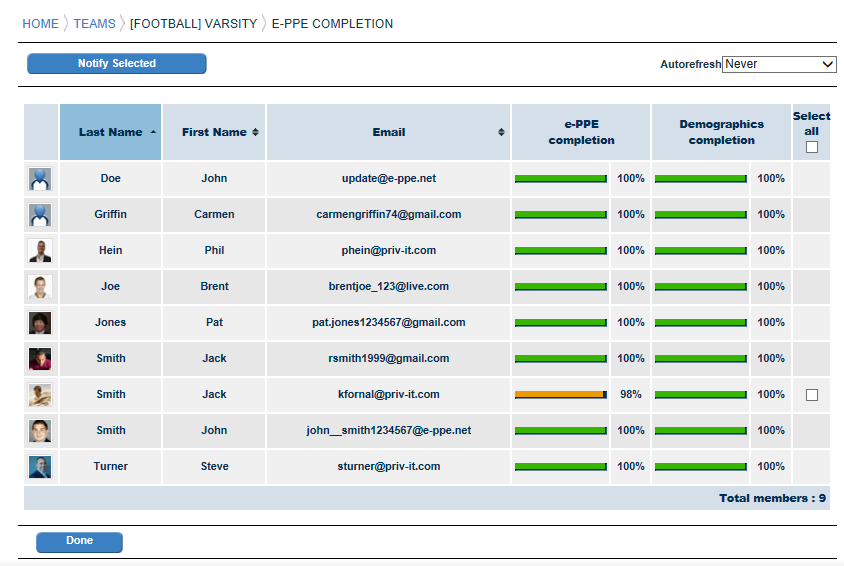The image size is (844, 566).
Task: Click last name Turner
Action: [110, 466]
